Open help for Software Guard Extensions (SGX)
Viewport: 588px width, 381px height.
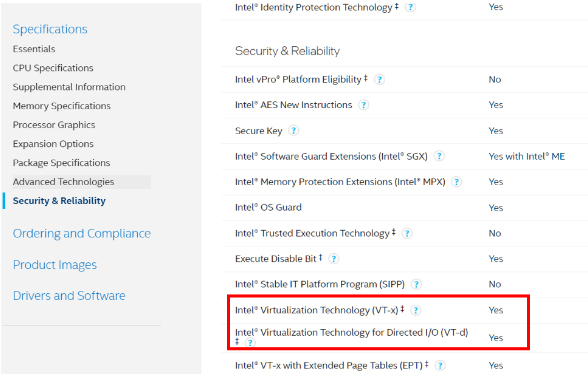pos(439,156)
